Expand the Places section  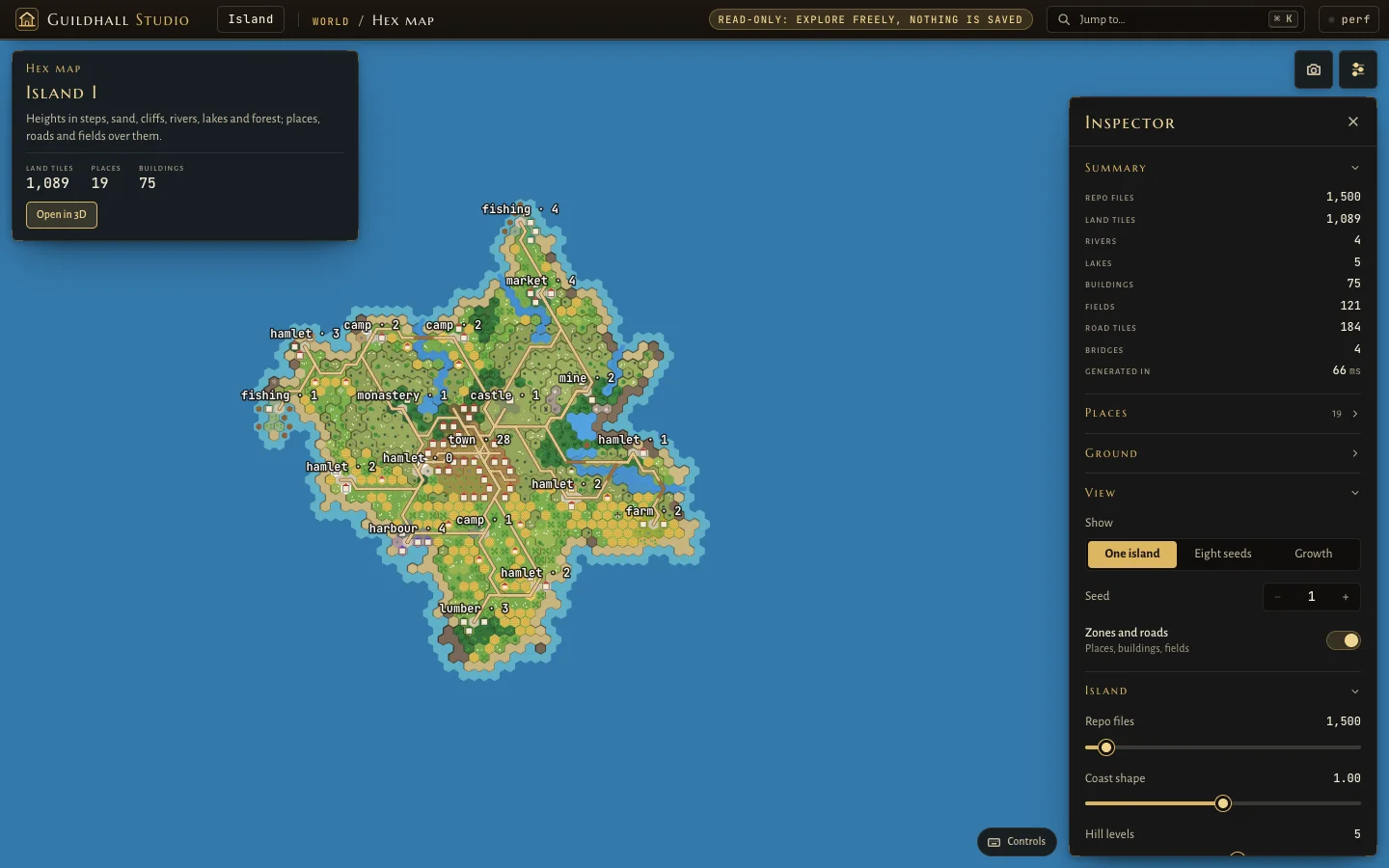1222,413
